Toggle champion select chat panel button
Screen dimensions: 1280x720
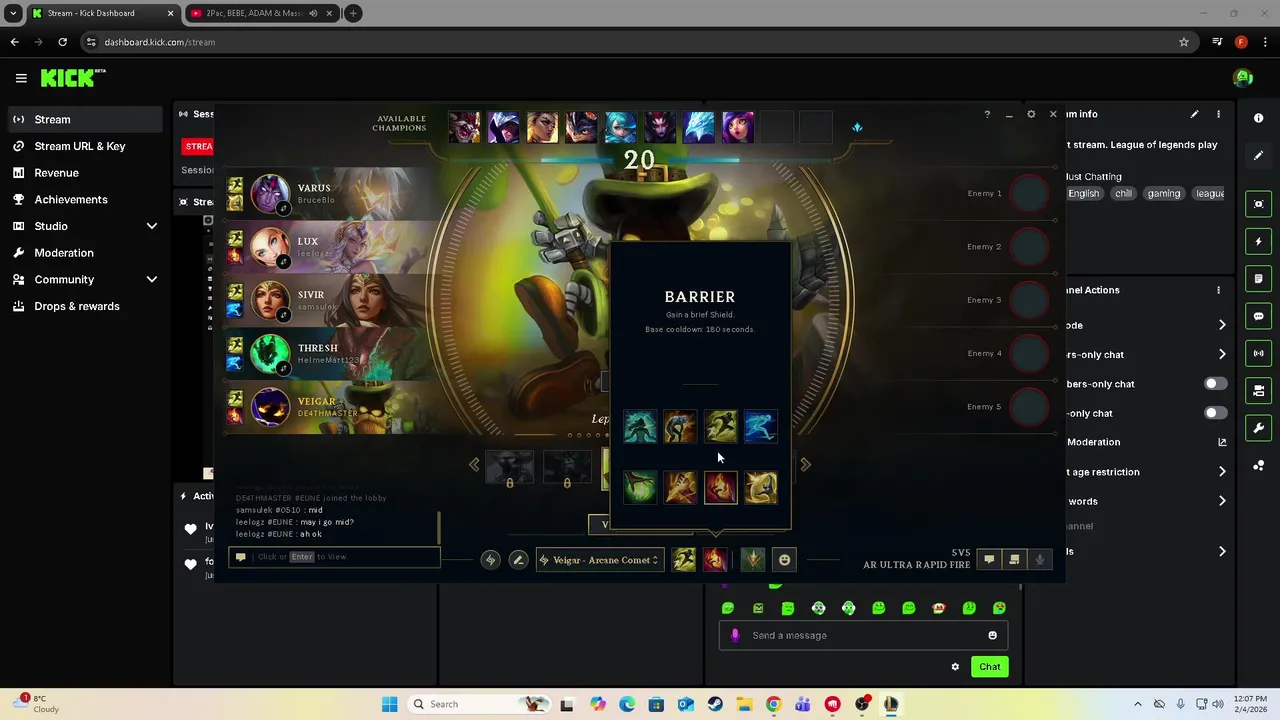989,560
